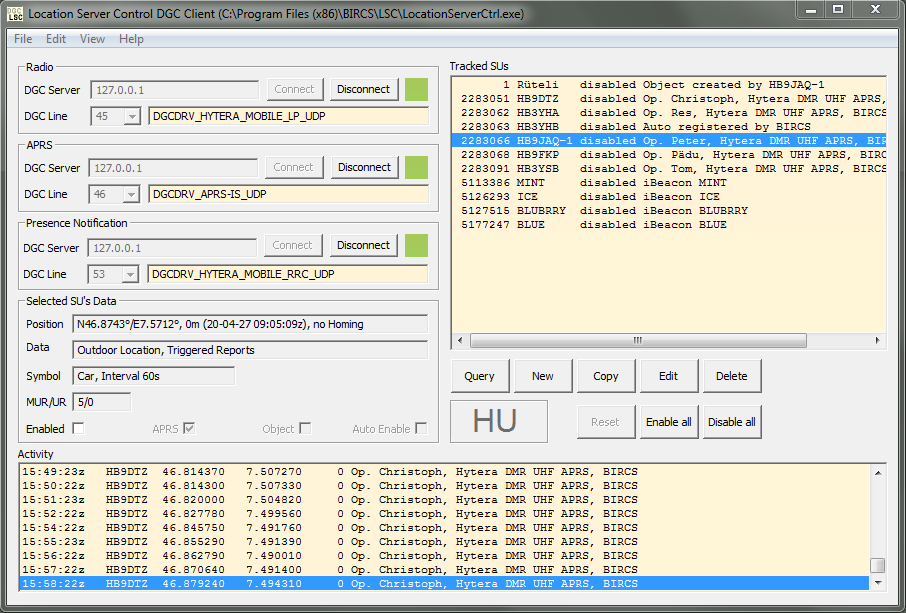Open the APRS DGC Line 46 dropdown
This screenshot has height=613, width=906.
132,194
